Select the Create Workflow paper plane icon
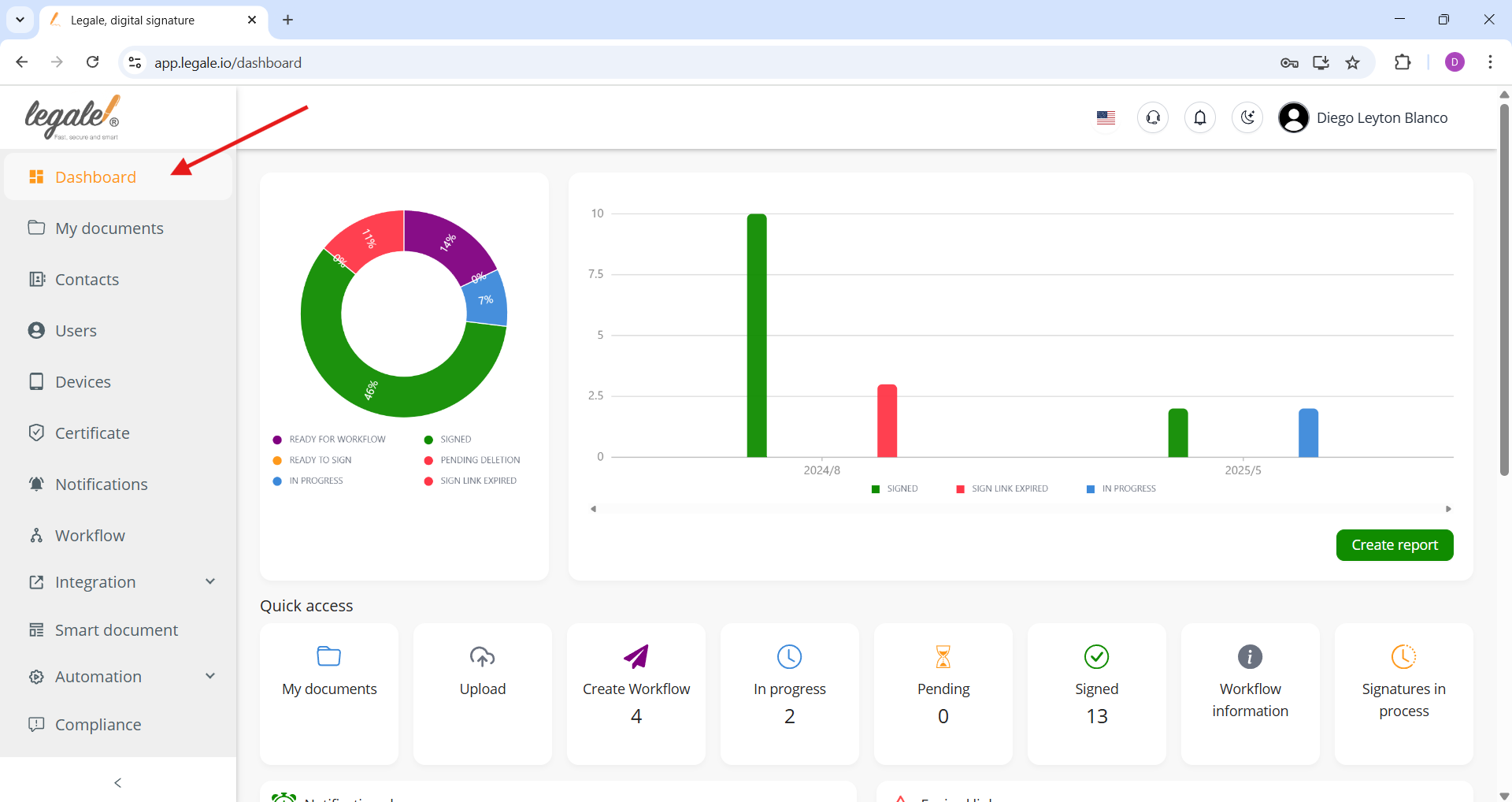The width and height of the screenshot is (1512, 802). (636, 656)
